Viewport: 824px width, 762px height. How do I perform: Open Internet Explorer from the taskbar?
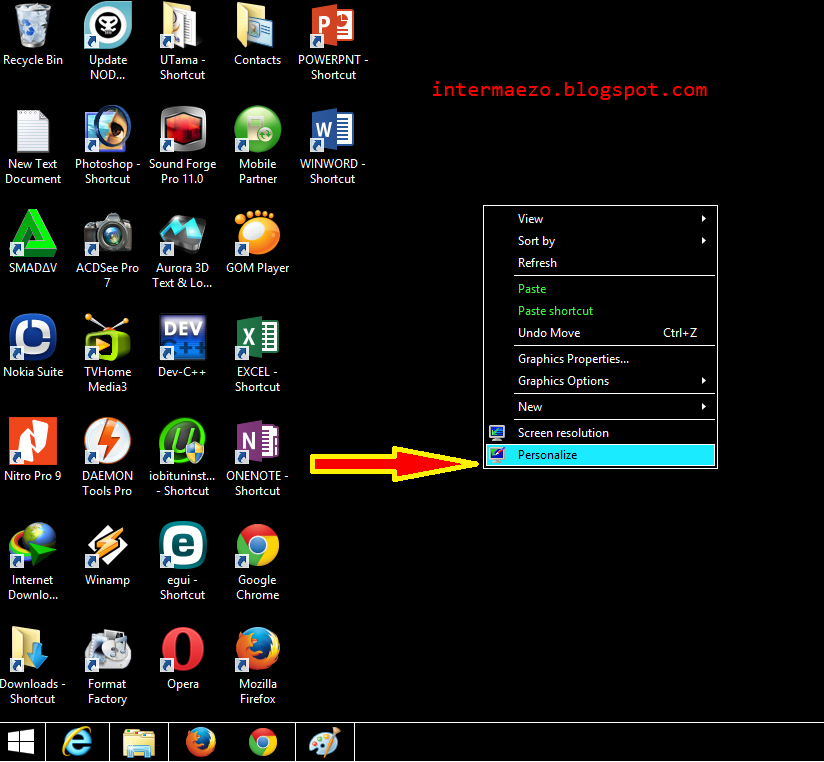[x=78, y=741]
